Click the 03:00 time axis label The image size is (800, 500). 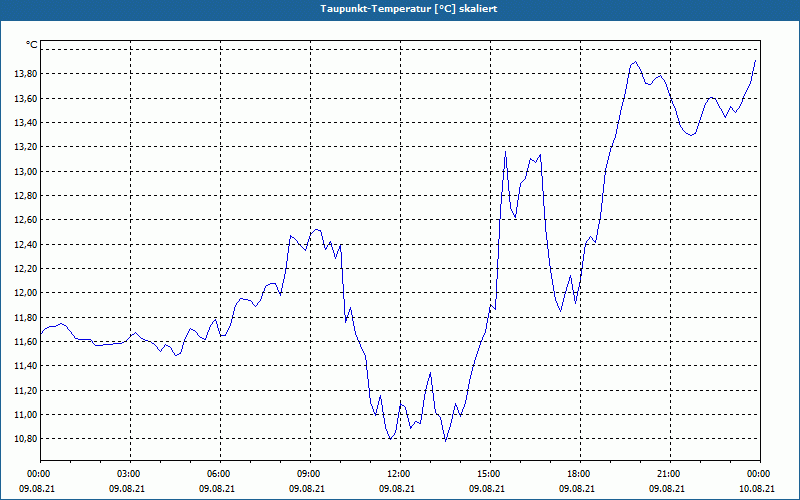(x=131, y=474)
